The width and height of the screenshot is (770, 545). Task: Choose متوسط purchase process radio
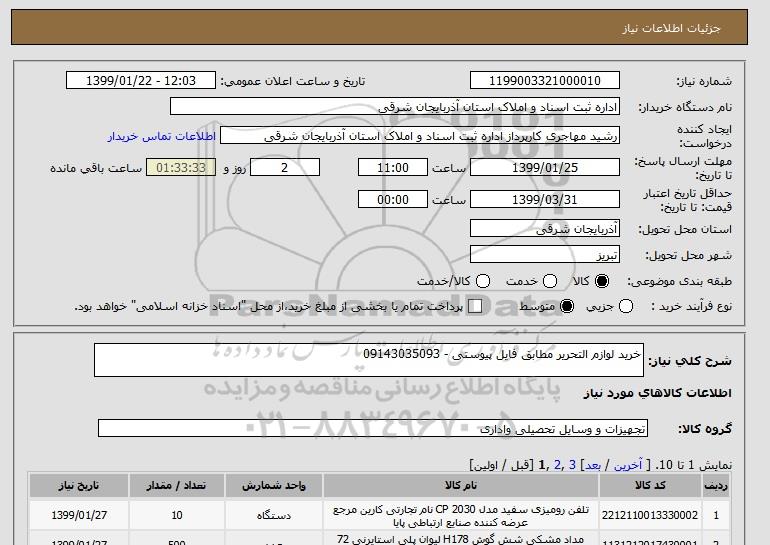(567, 306)
